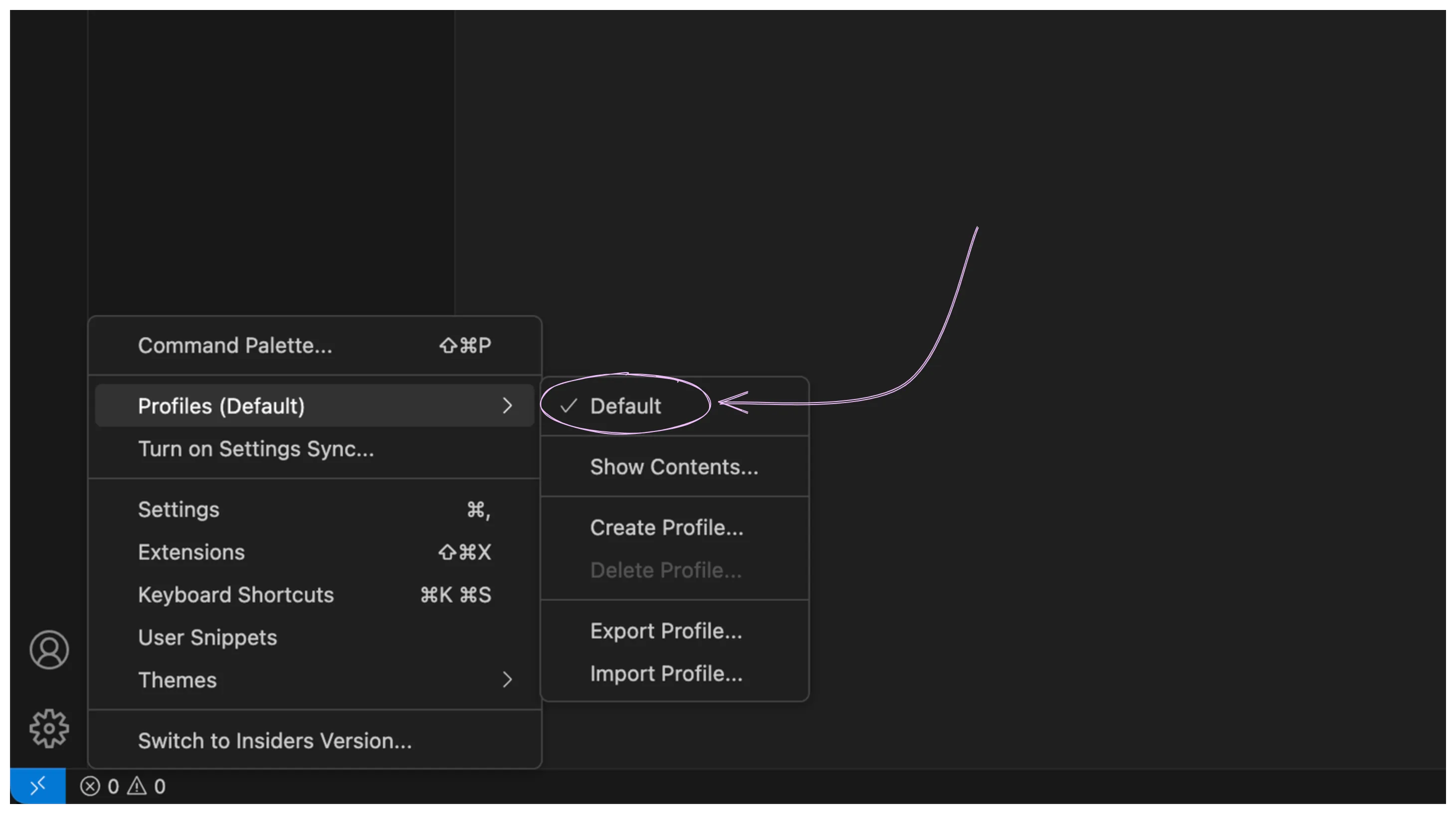The width and height of the screenshot is (1456, 814).
Task: Open Command Palette from the menu
Action: pyautogui.click(x=314, y=345)
